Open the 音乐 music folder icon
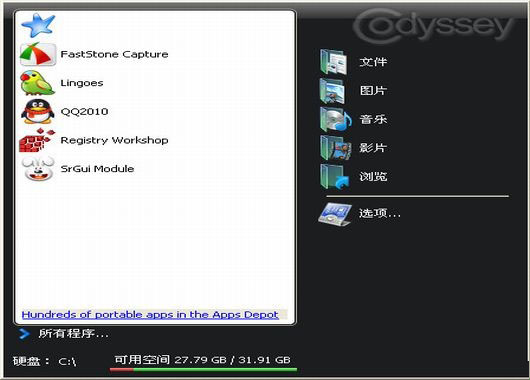This screenshot has width=530, height=380. pyautogui.click(x=335, y=119)
